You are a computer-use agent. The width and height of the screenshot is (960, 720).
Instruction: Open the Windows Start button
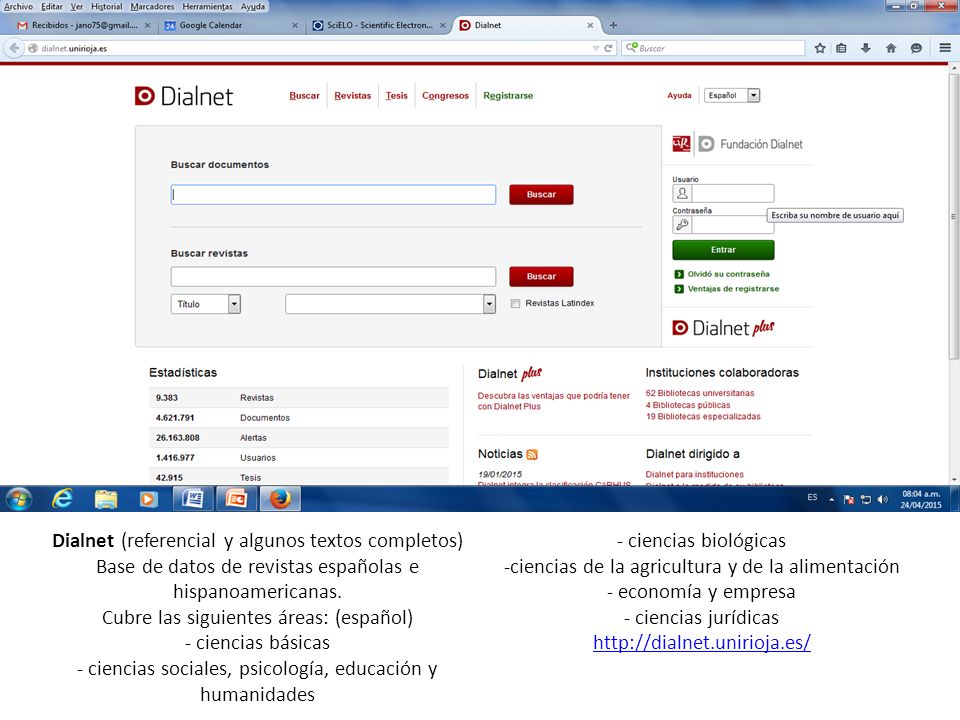18,499
